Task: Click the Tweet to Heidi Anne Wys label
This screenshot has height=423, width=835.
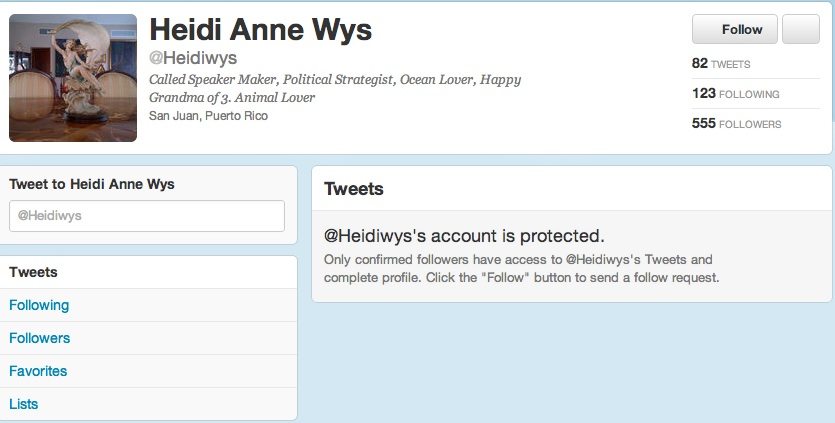Action: [92, 184]
